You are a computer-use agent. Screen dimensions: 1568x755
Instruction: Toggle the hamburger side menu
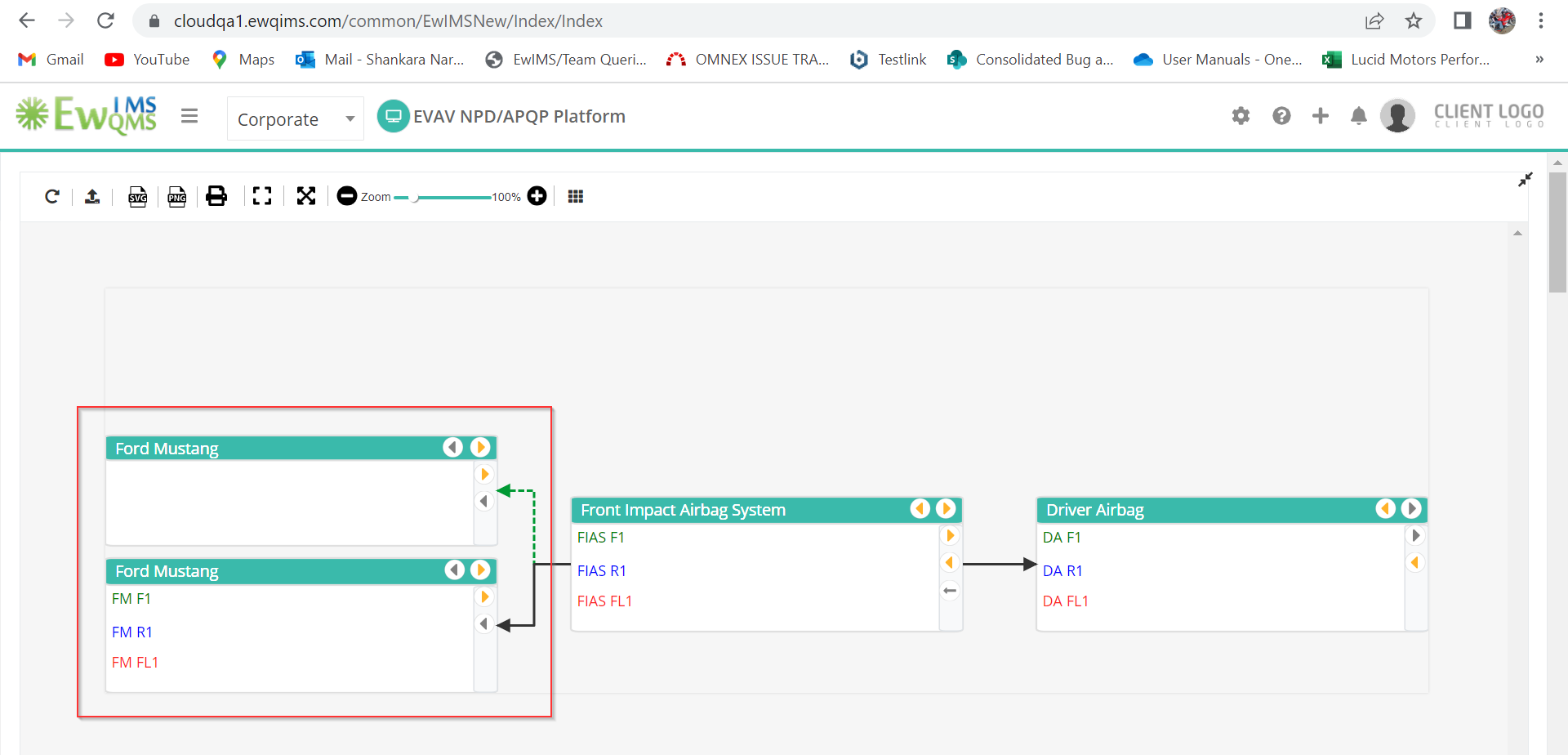[189, 116]
